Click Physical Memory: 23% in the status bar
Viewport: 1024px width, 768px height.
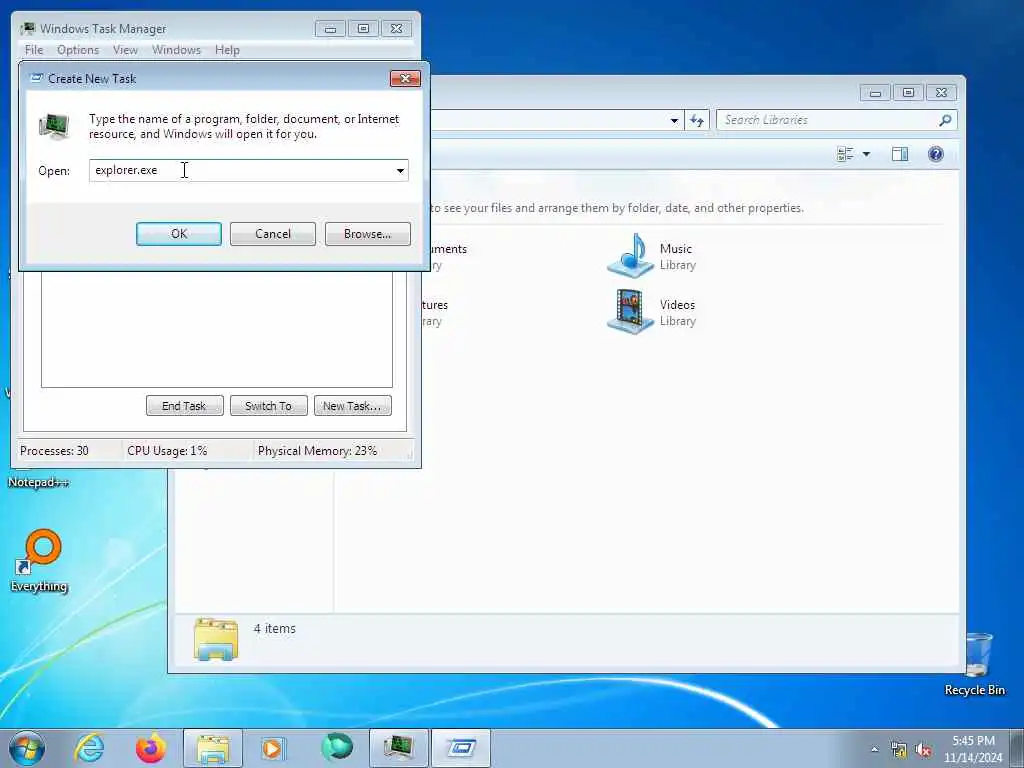317,451
